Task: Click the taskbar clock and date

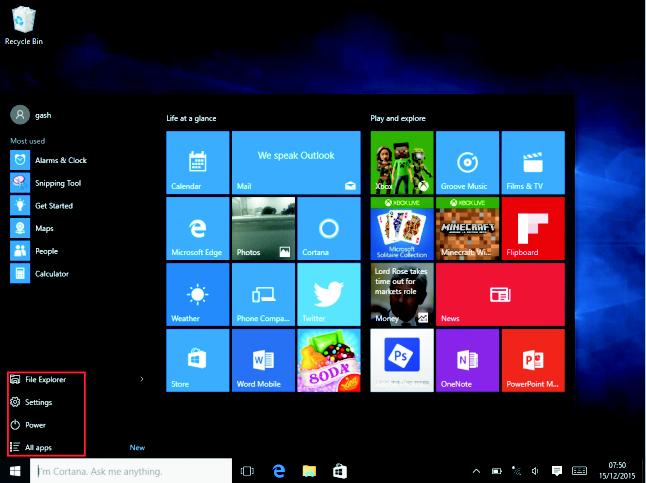Action: pos(617,471)
